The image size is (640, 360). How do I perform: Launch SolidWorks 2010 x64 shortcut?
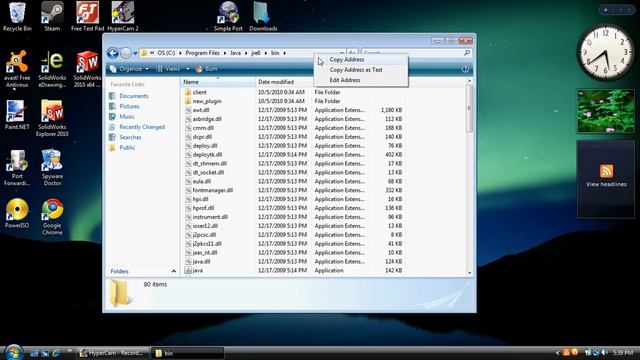pos(87,69)
